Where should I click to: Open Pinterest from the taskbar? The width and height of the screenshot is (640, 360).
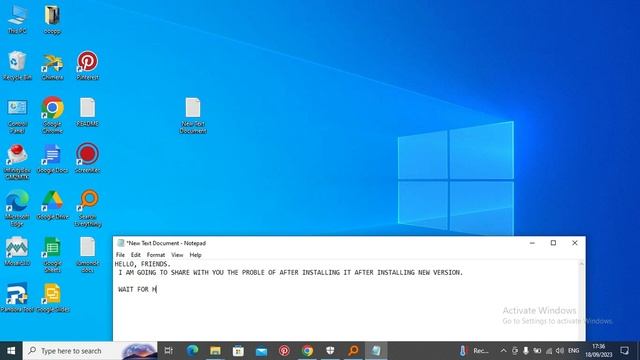284,351
